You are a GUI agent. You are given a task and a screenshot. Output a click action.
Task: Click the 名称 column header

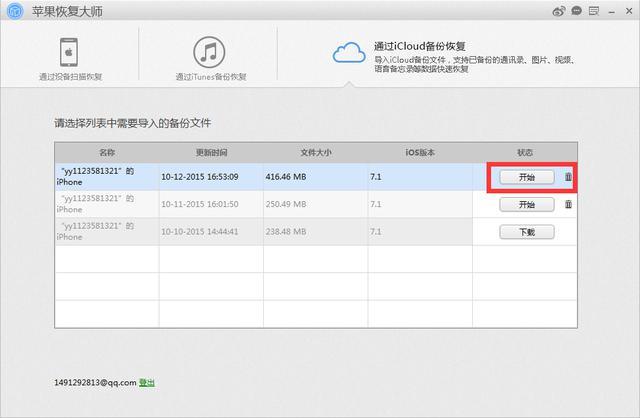click(107, 153)
